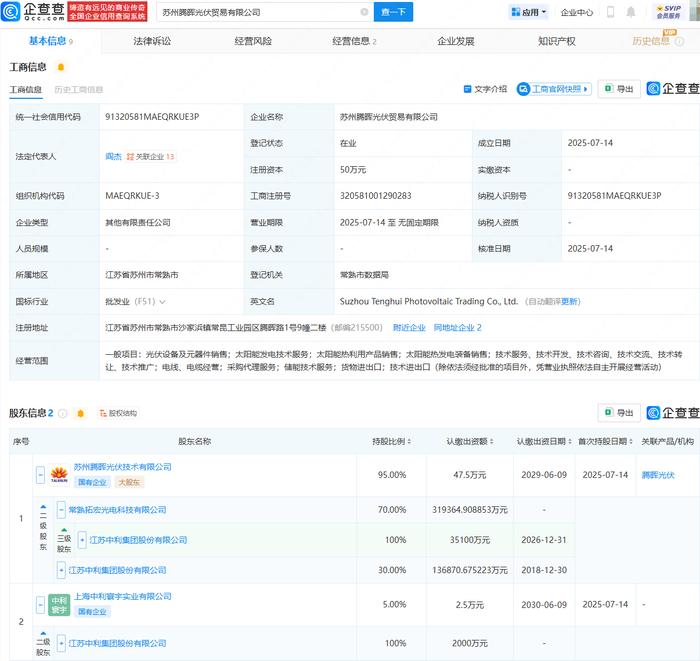
Task: Click the 国有企业 tag under 上海中利寰宇
Action: 92,612
